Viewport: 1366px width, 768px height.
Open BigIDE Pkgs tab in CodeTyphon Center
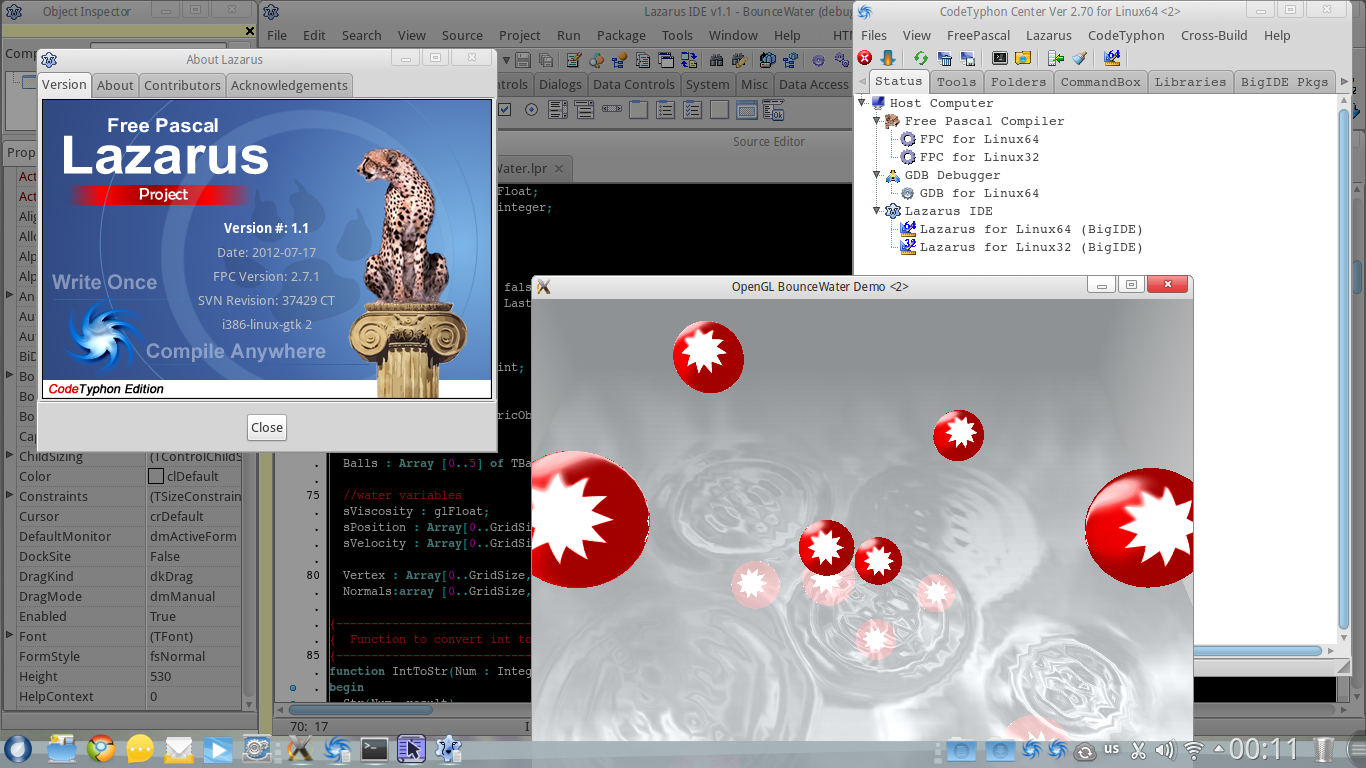1284,82
